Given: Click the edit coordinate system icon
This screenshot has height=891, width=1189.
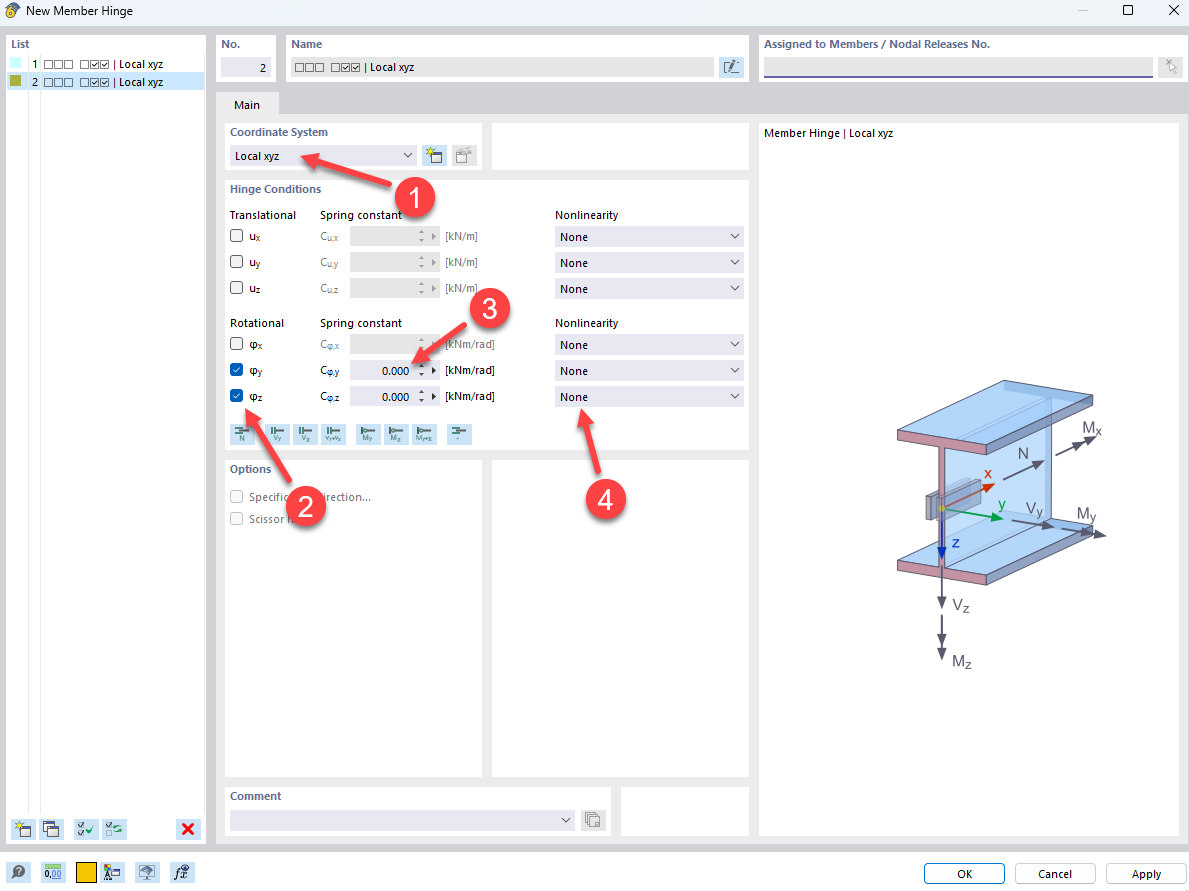Looking at the screenshot, I should click(464, 155).
